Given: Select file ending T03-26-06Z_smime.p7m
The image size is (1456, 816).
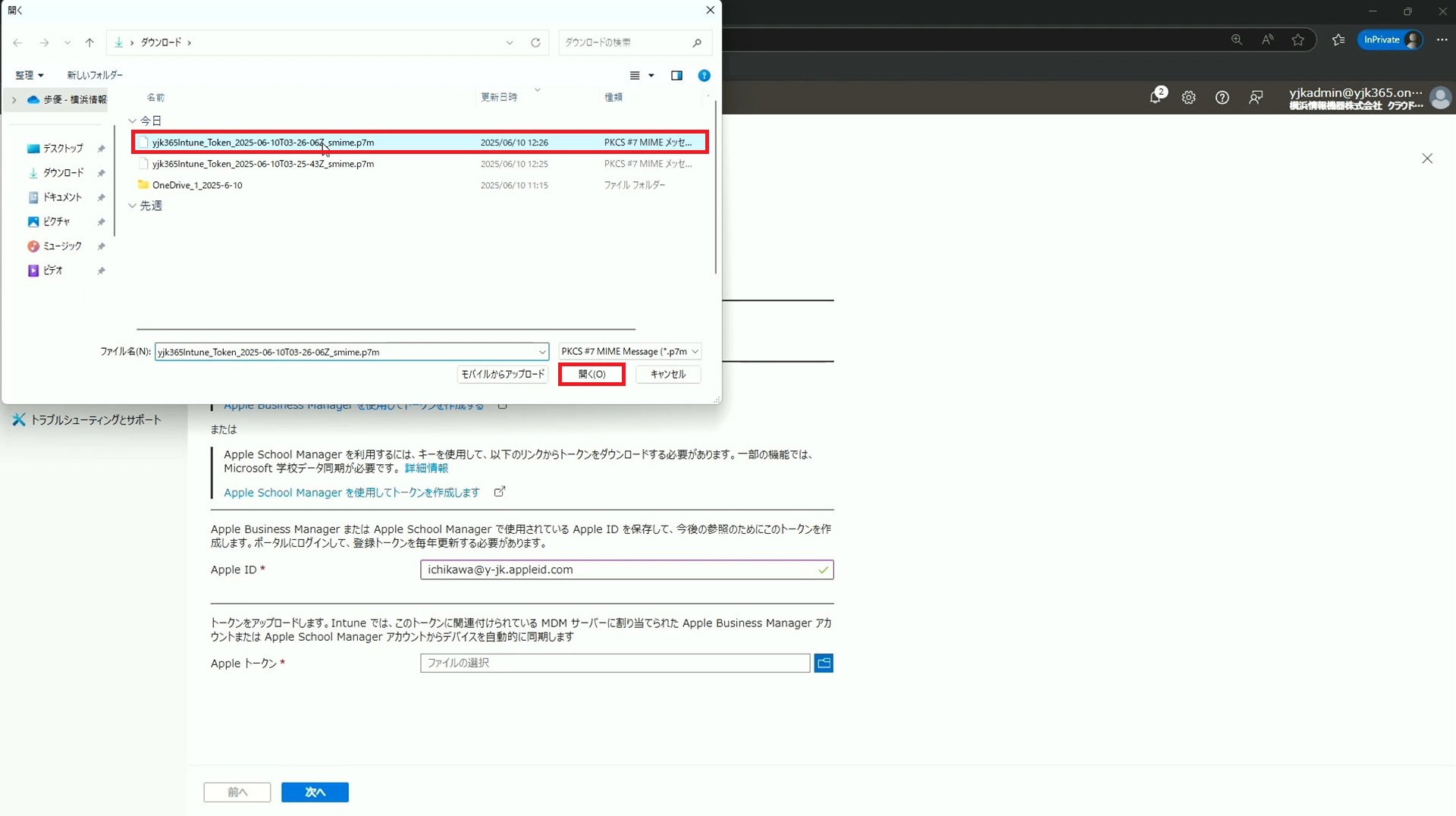Looking at the screenshot, I should point(420,143).
